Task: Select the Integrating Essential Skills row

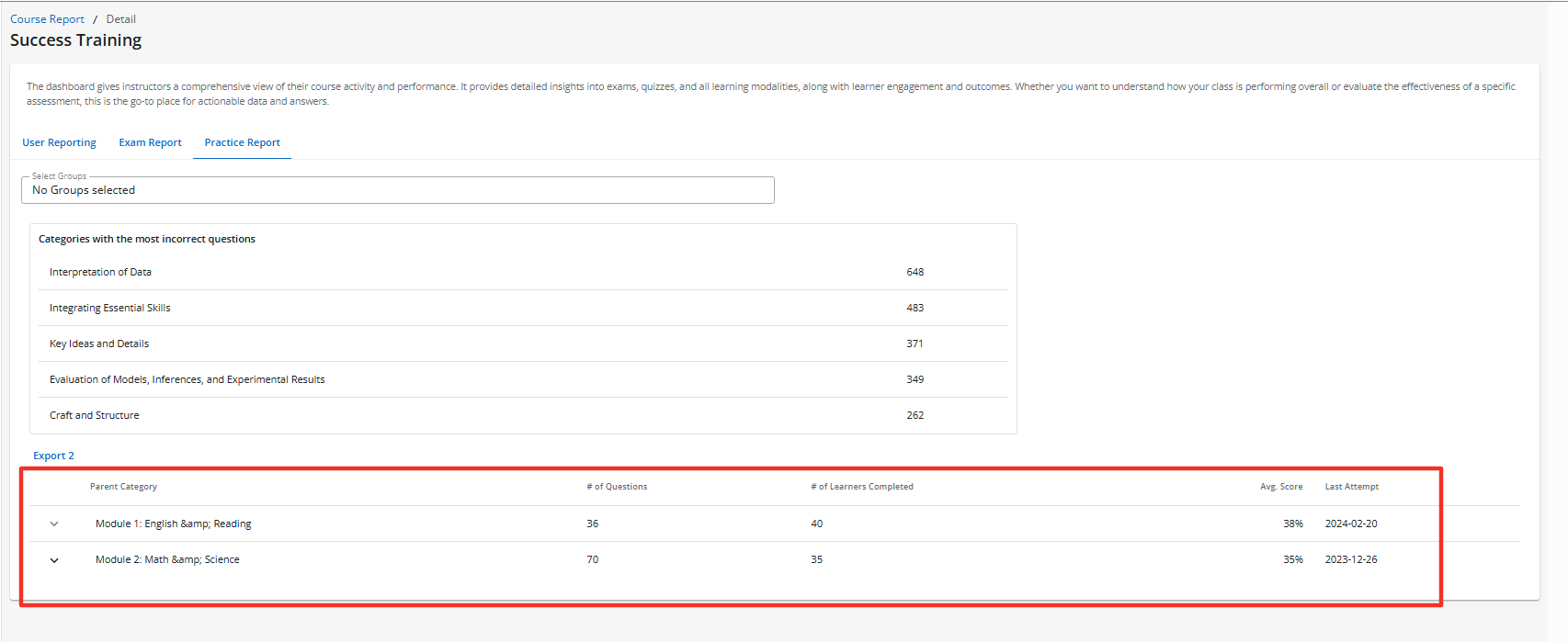Action: [109, 308]
